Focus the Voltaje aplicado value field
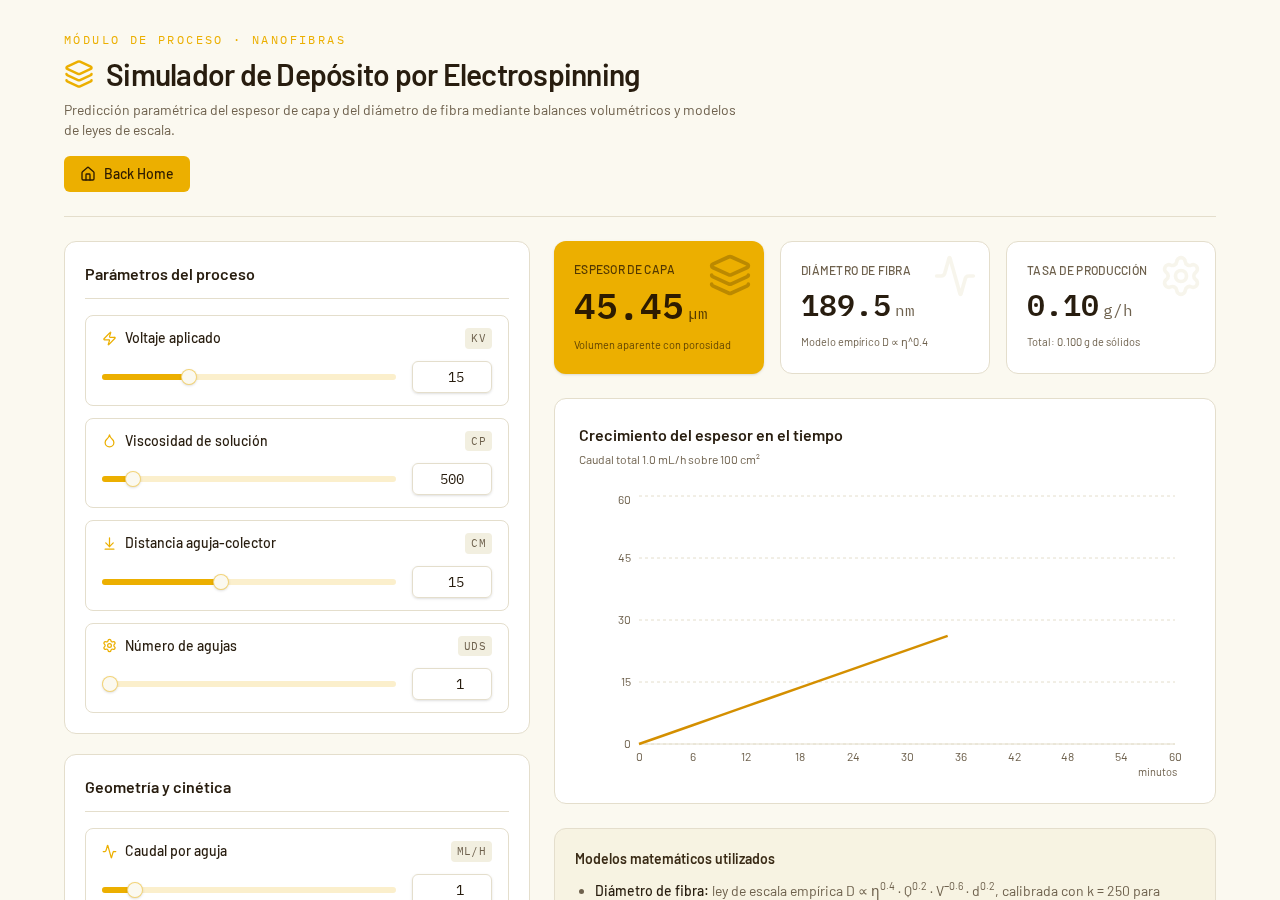 coord(452,377)
